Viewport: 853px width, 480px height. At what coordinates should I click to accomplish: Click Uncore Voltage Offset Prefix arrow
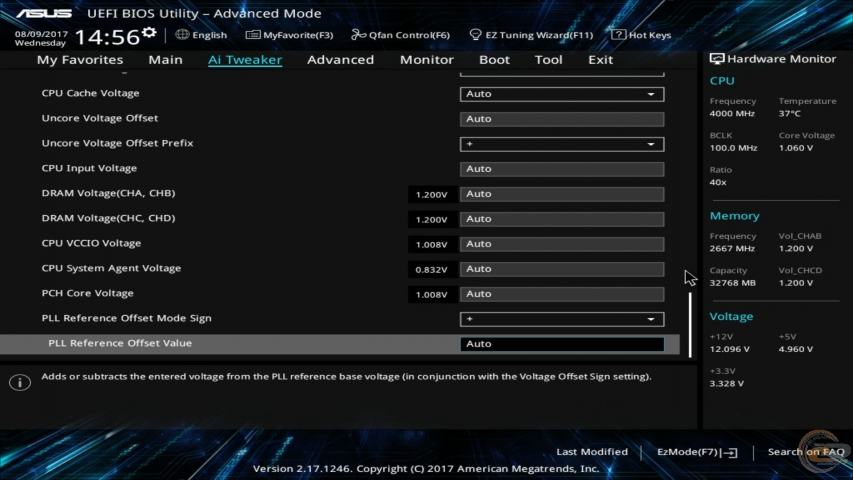[x=651, y=144]
